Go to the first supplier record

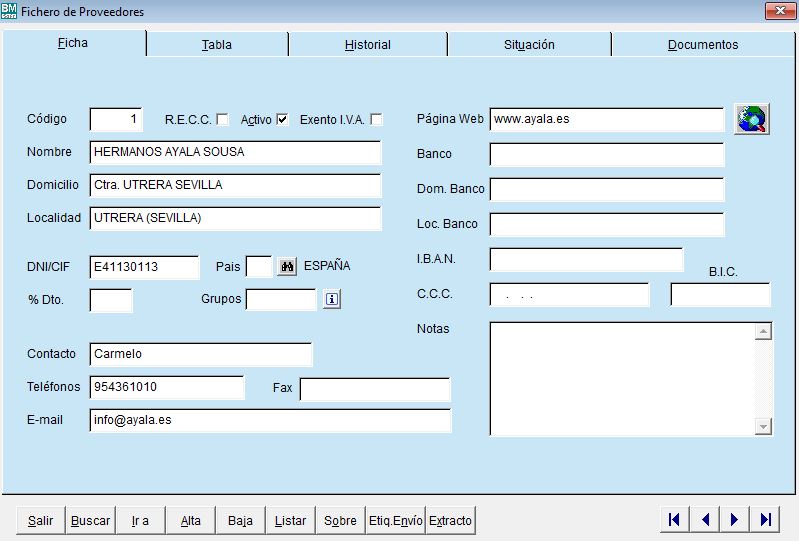pos(674,519)
